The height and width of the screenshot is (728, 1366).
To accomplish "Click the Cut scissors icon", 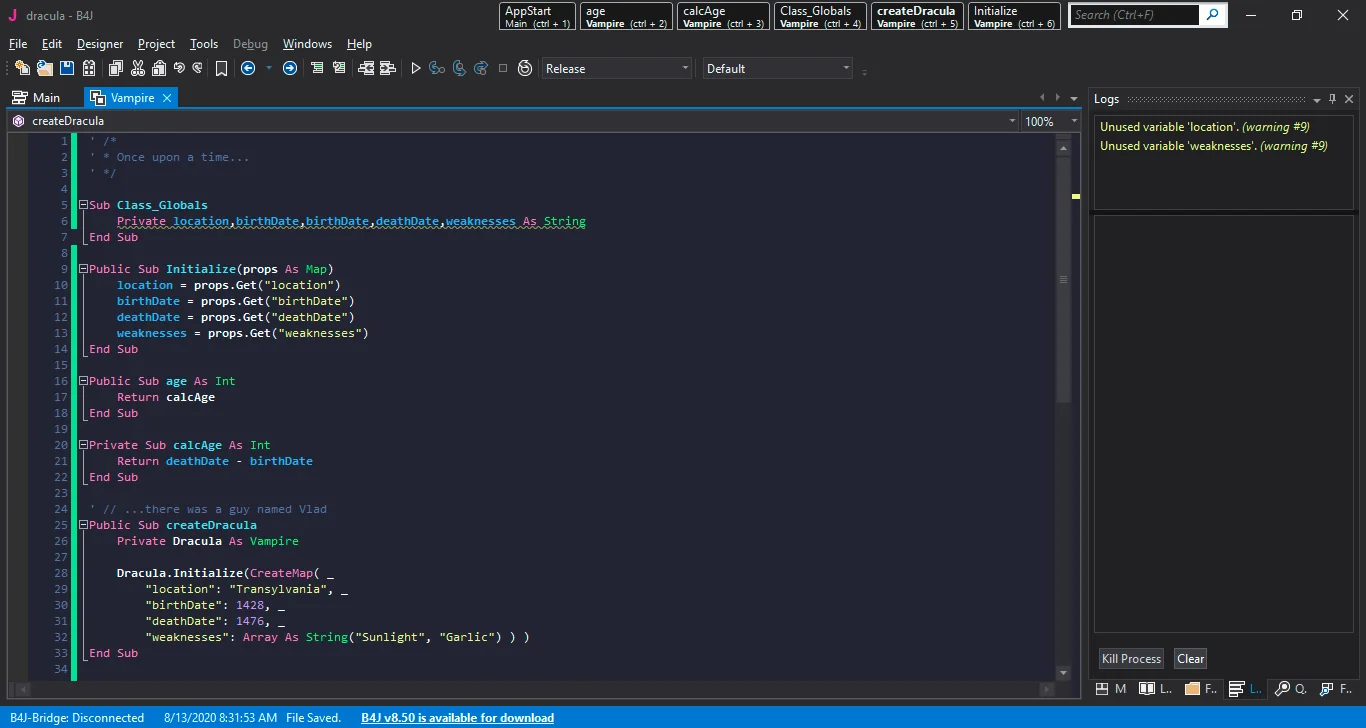I will [x=137, y=68].
